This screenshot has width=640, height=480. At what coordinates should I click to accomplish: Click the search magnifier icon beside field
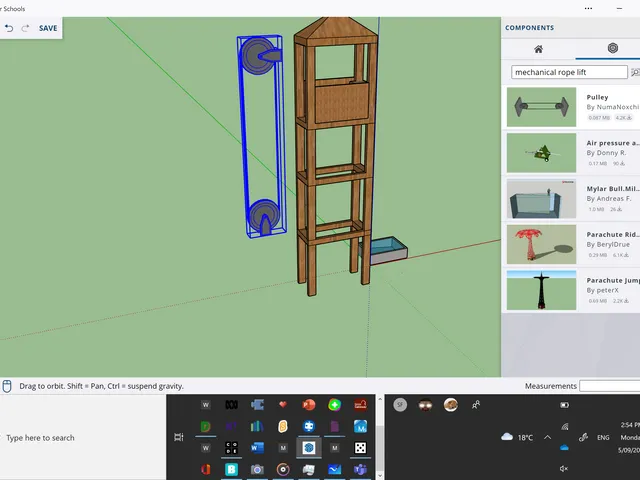click(x=635, y=72)
